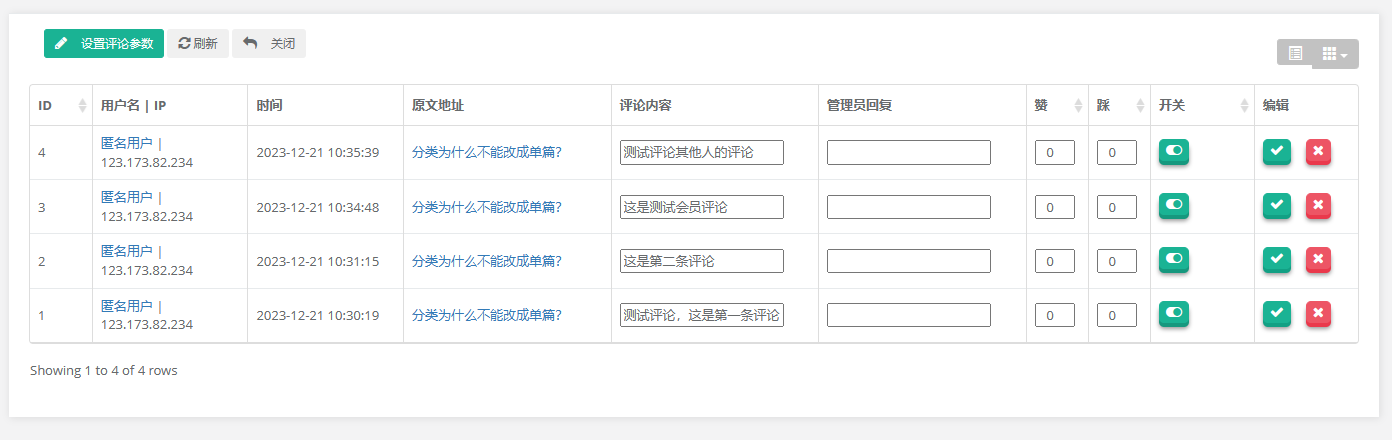Screen dimensions: 1392x440
Task: Turn off the switch for comment ID 3
Action: (1174, 204)
